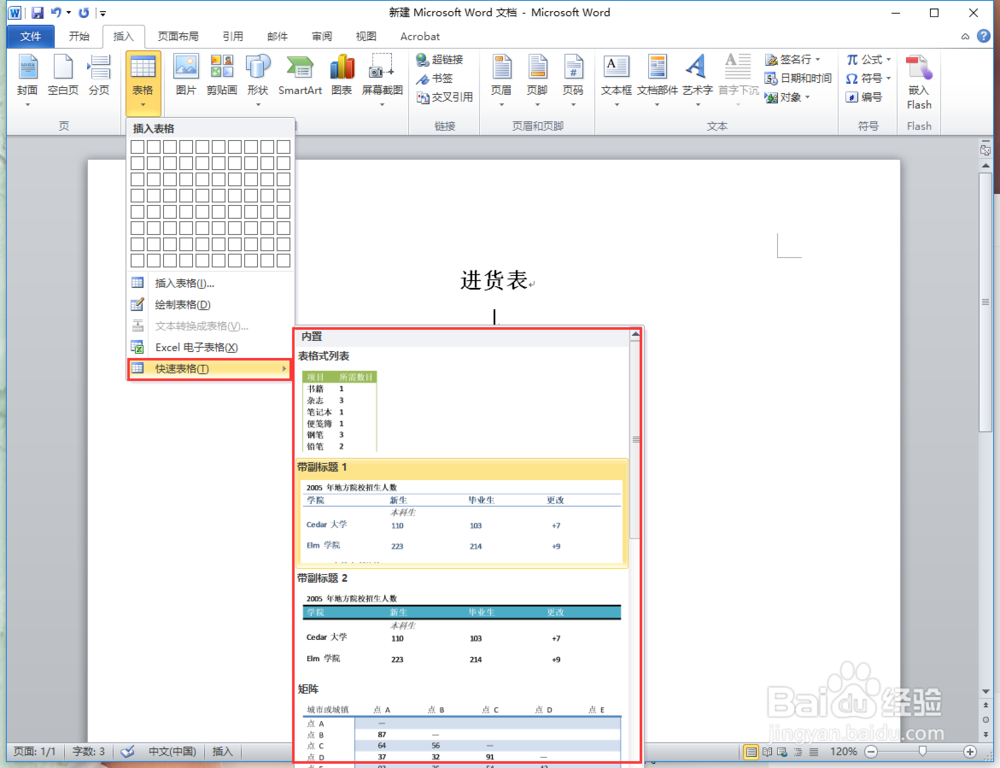
Task: Insert a Blank Page (空白页)
Action: [x=62, y=77]
